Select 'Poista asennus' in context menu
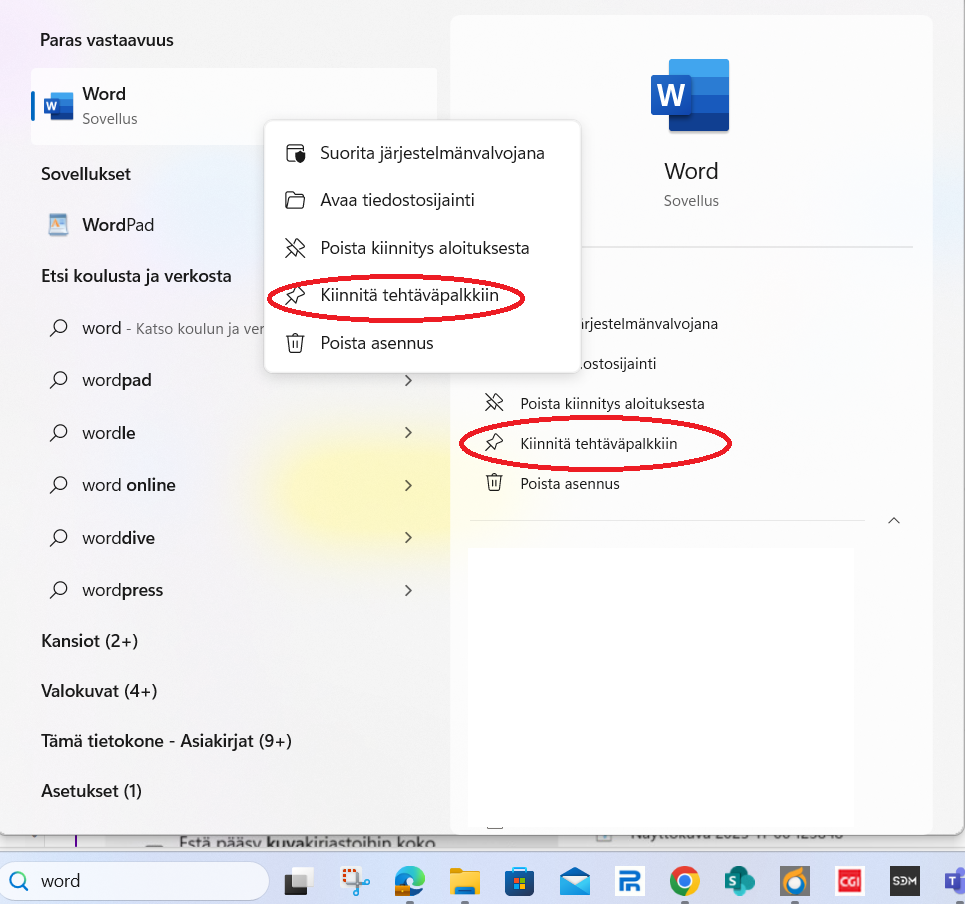The image size is (965, 904). pos(376,343)
